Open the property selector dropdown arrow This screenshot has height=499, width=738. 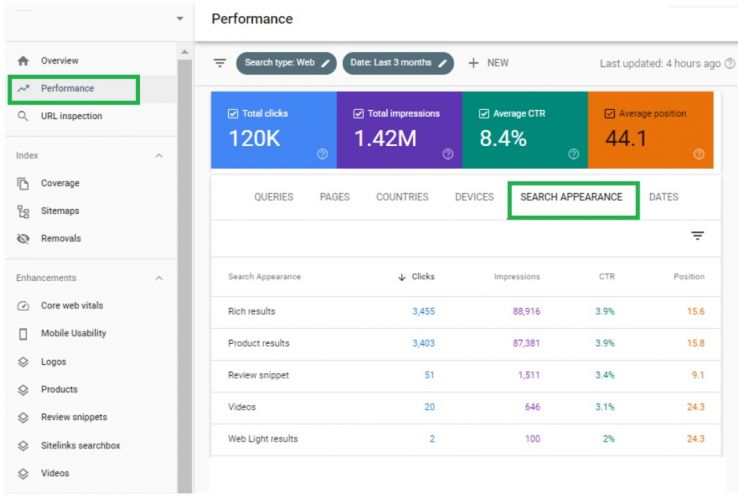point(179,19)
